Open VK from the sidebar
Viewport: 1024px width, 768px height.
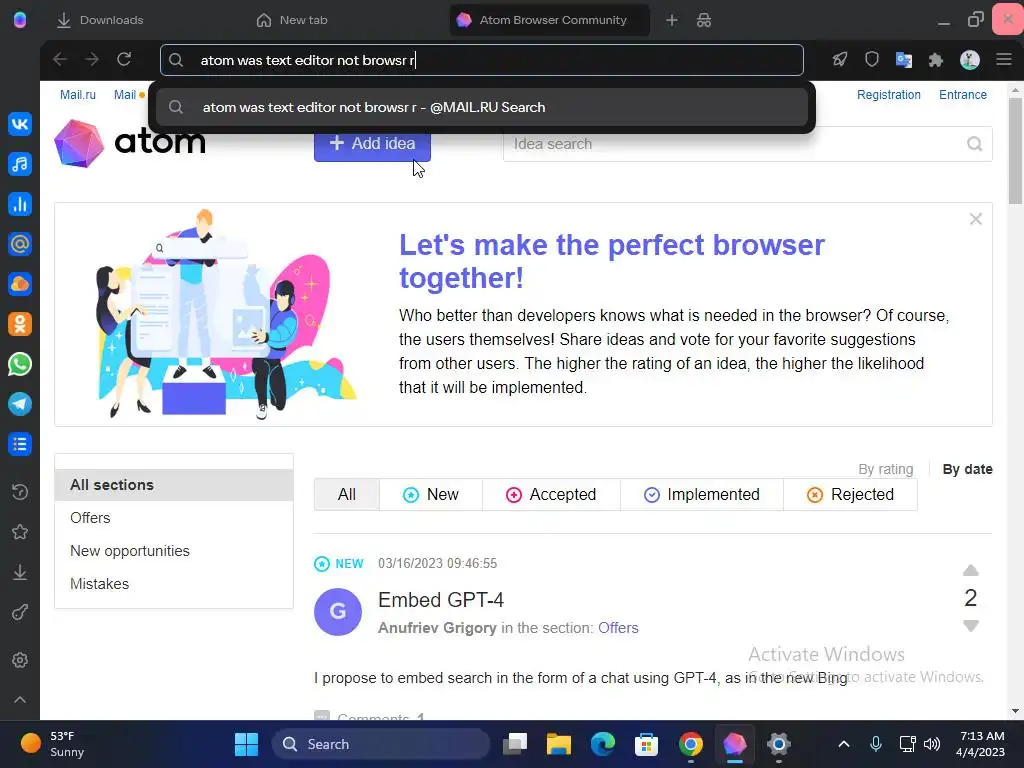point(20,123)
